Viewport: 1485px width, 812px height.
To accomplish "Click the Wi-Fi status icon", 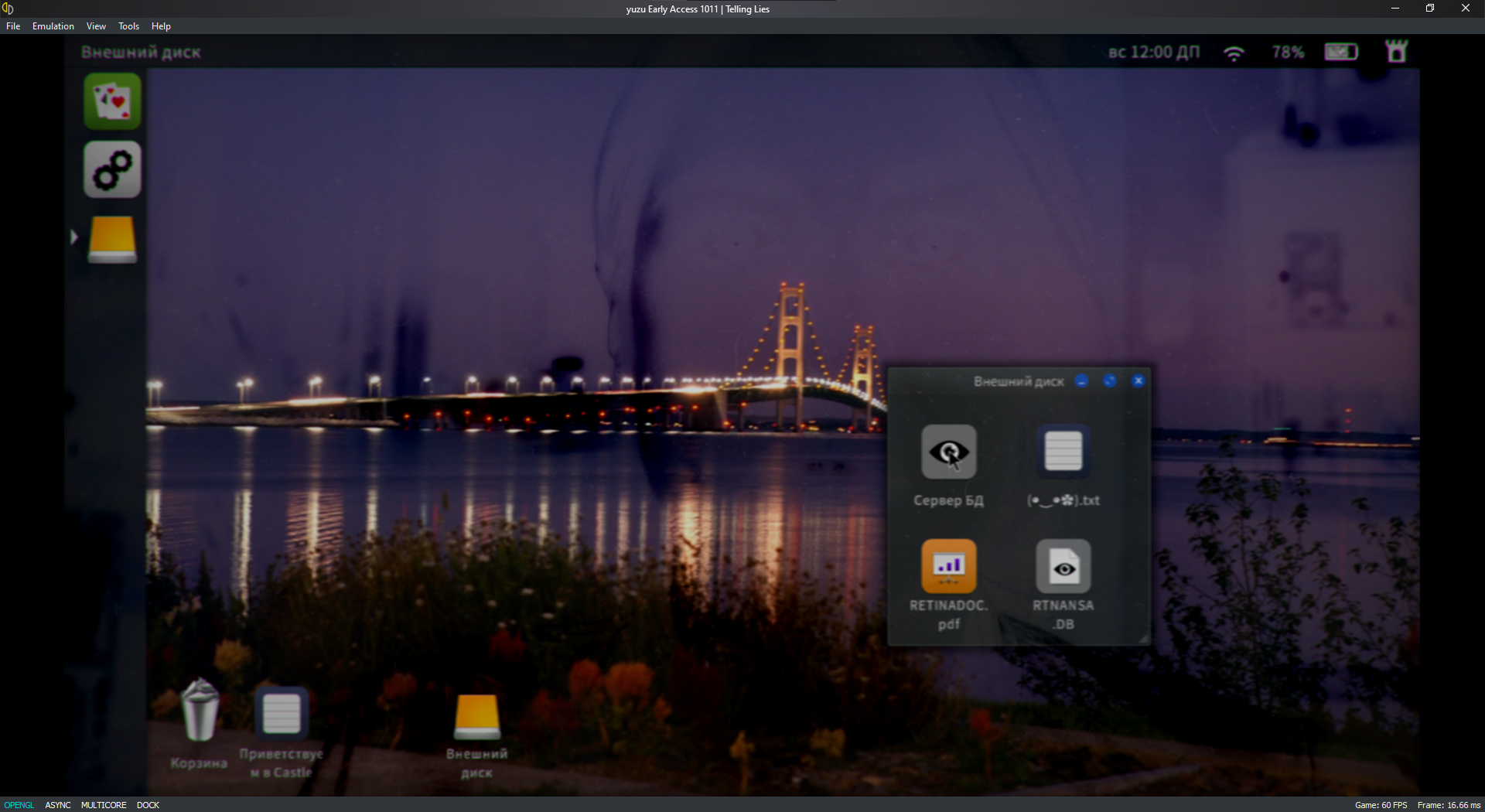I will 1234,53.
